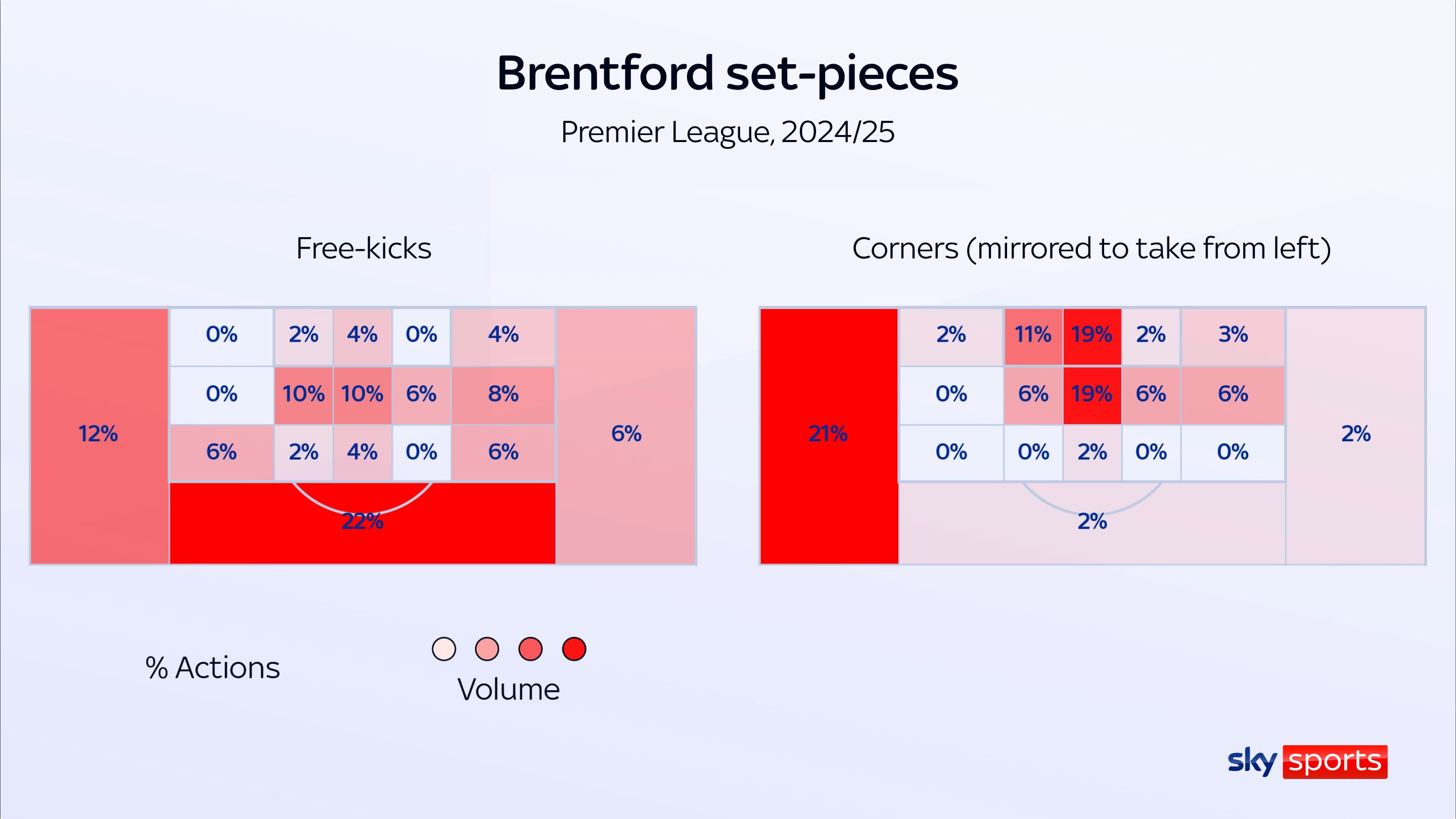Click the Brentford set-pieces title
The width and height of the screenshot is (1456, 819).
[x=727, y=73]
